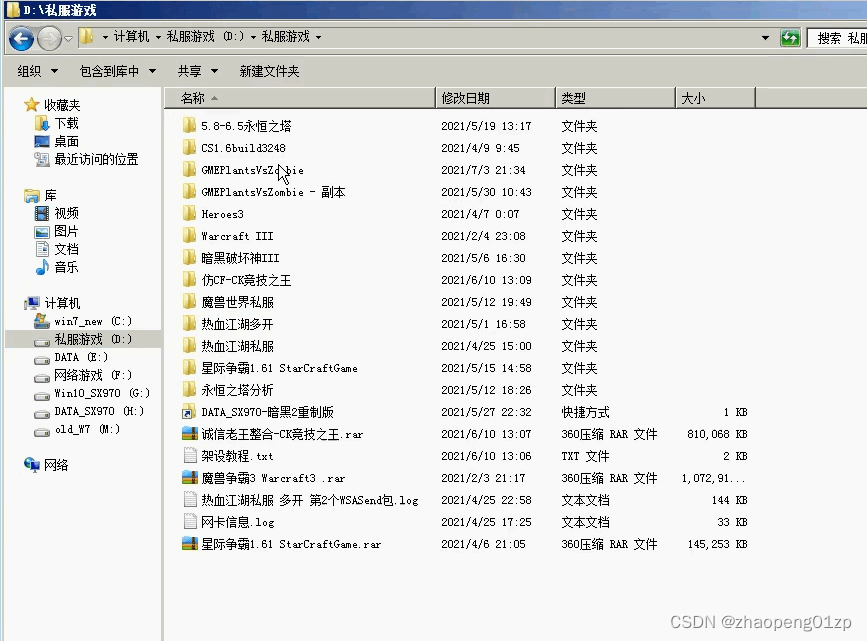867x641 pixels.
Task: Select the GMEPlantsVsZombie folder dated 2021/7/3
Action: click(x=252, y=170)
